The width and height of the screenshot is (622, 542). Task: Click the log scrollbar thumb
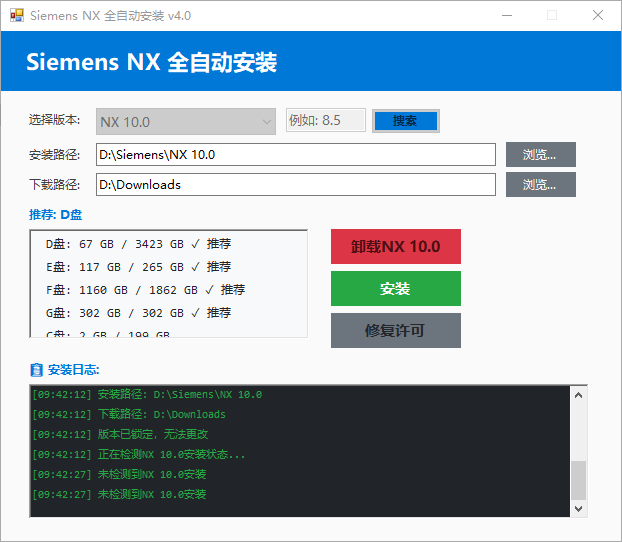tap(578, 480)
